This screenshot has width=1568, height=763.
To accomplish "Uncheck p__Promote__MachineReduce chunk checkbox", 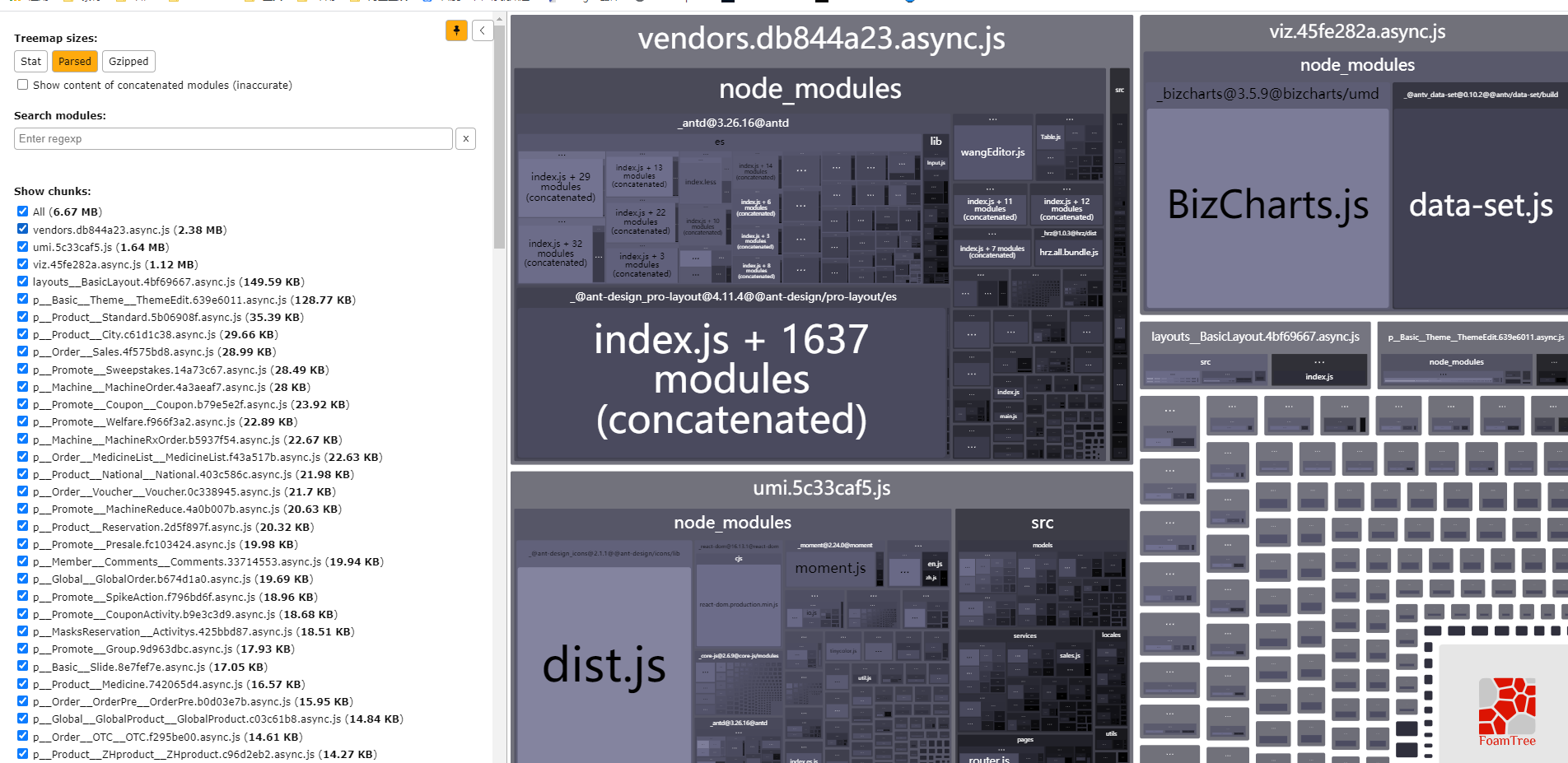I will pos(23,509).
